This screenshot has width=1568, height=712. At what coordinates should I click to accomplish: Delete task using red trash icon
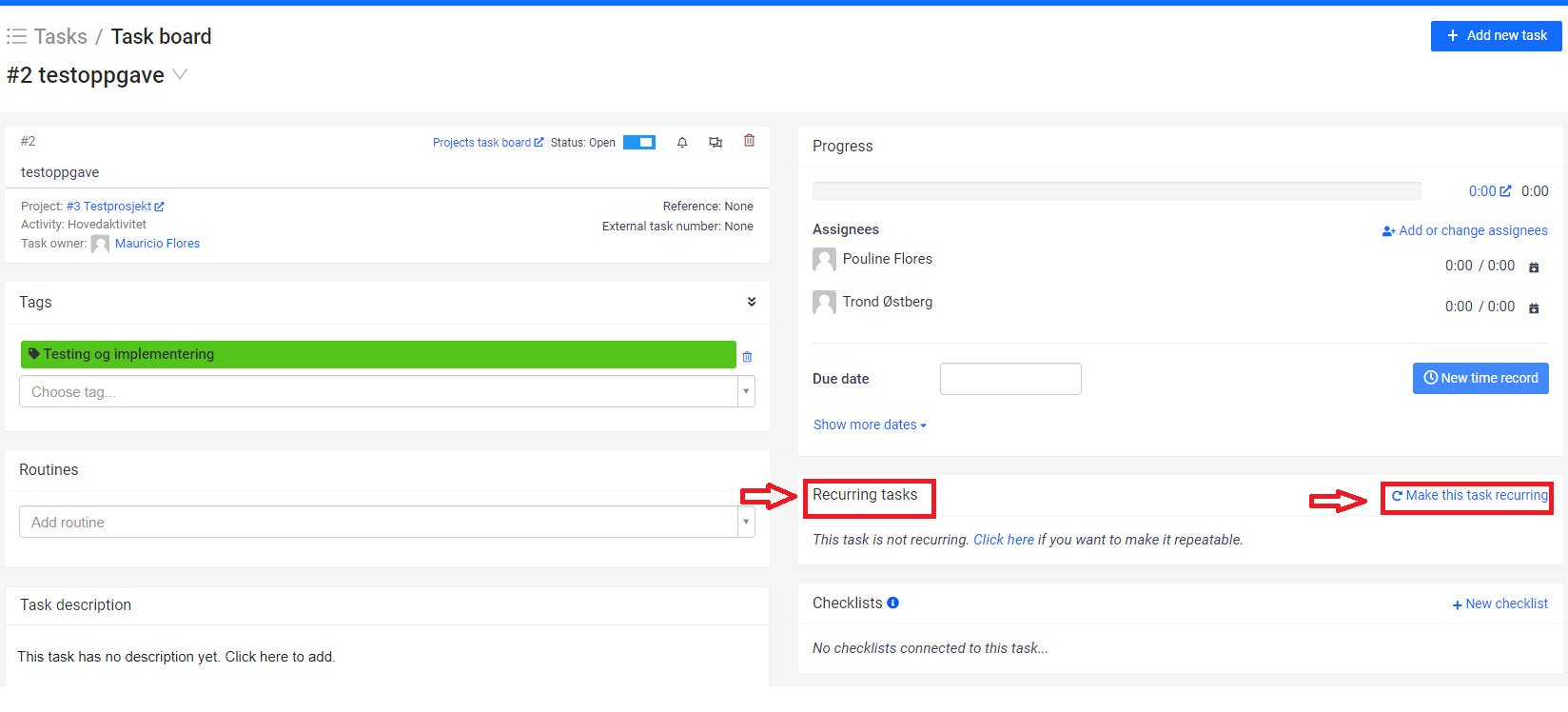point(749,141)
